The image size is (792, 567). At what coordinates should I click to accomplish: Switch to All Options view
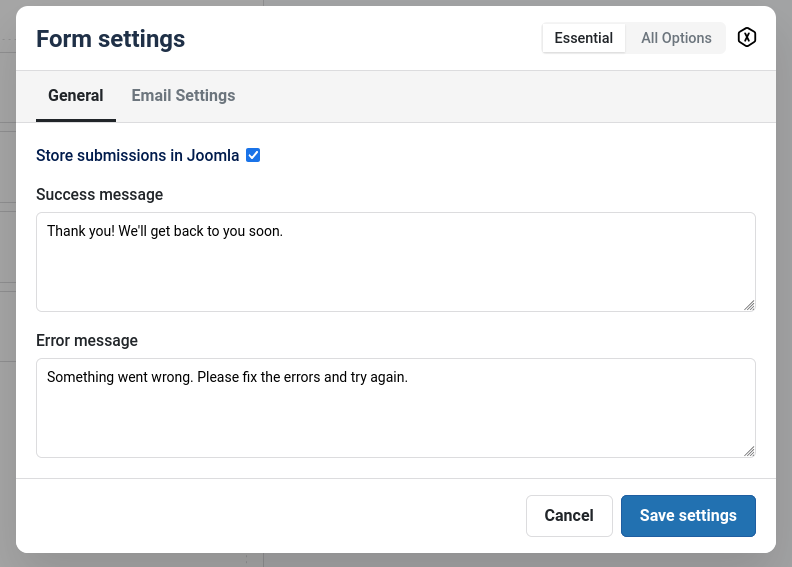pyautogui.click(x=676, y=38)
